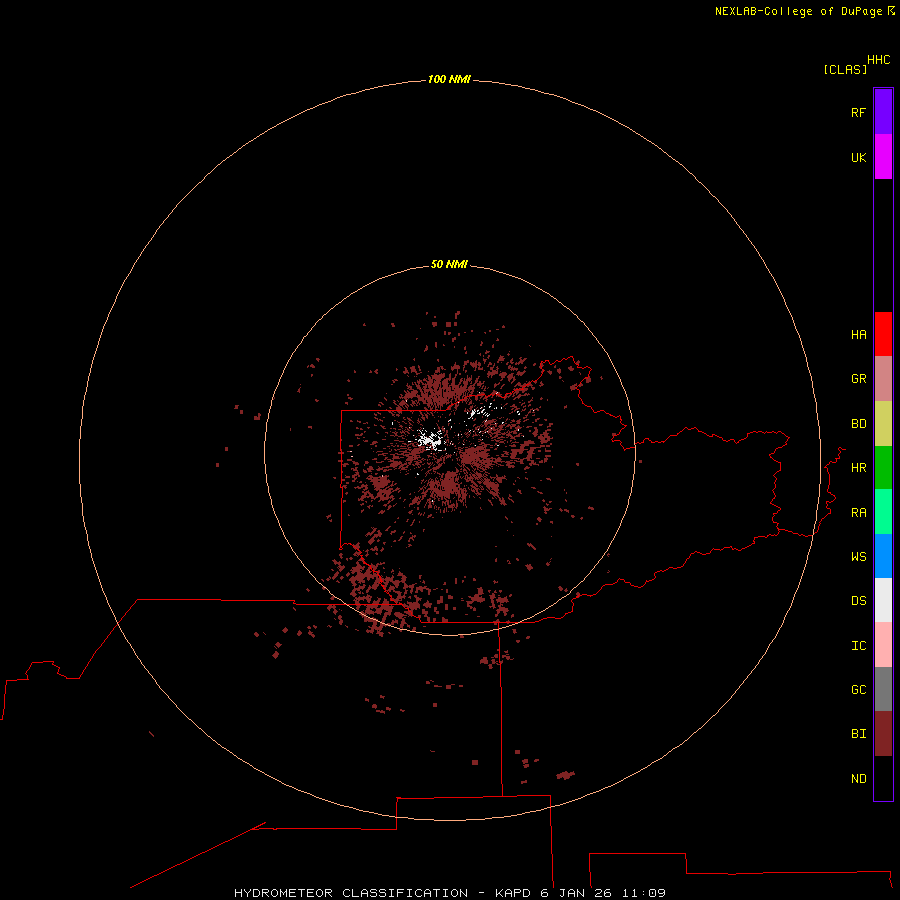Click the 100 NMI range ring label

click(449, 79)
